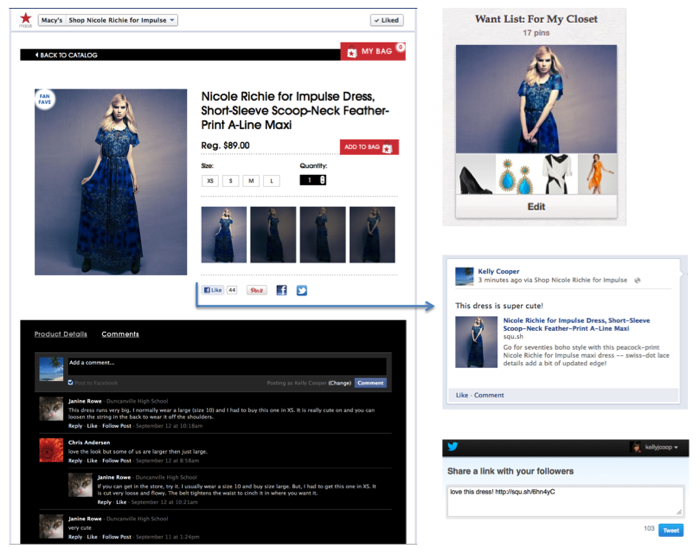Click the Edit button on the board
Viewport: 700px width, 556px height.
[x=536, y=207]
